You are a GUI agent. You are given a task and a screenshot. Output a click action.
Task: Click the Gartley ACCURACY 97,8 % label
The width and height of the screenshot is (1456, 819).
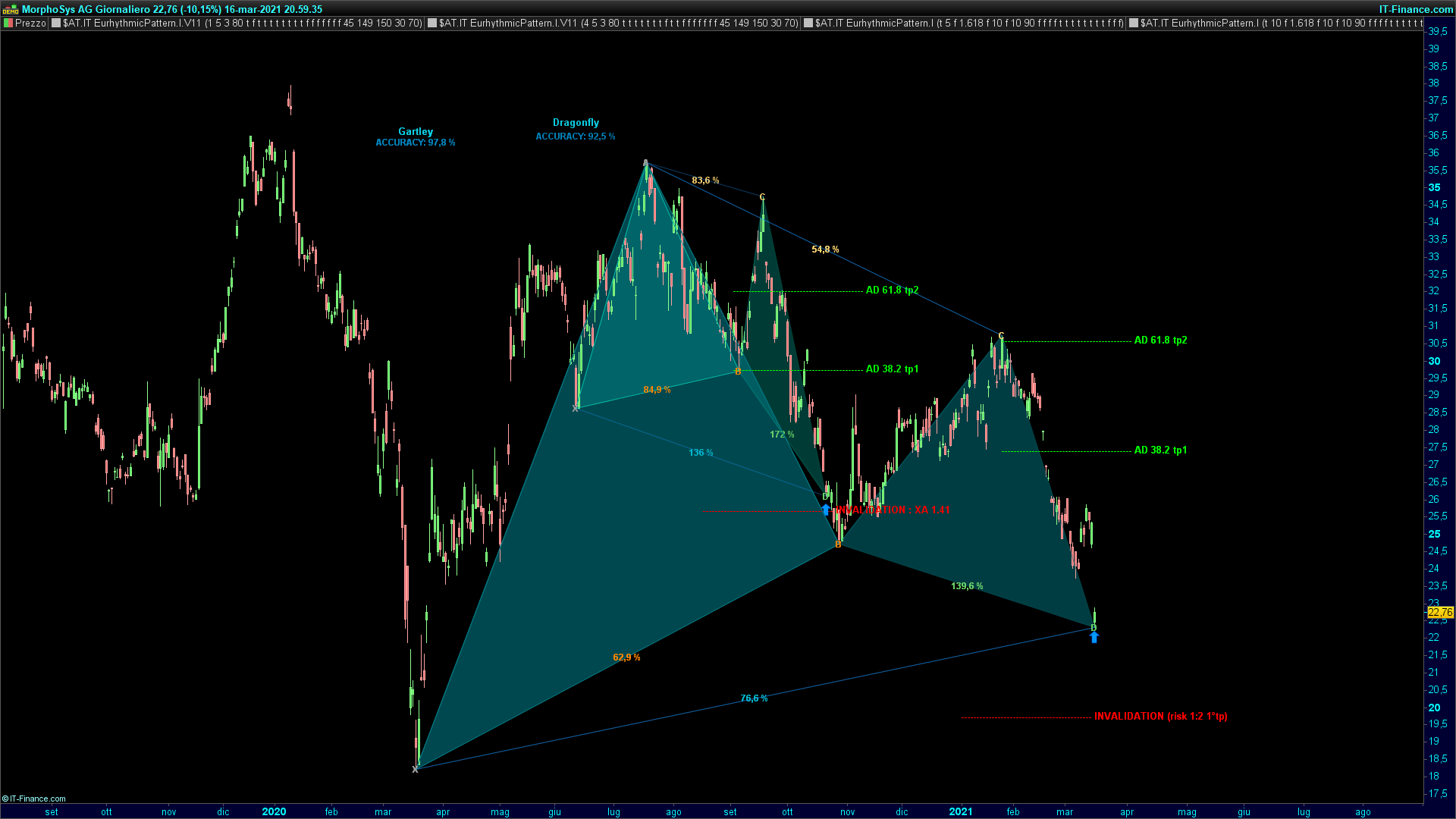click(416, 143)
